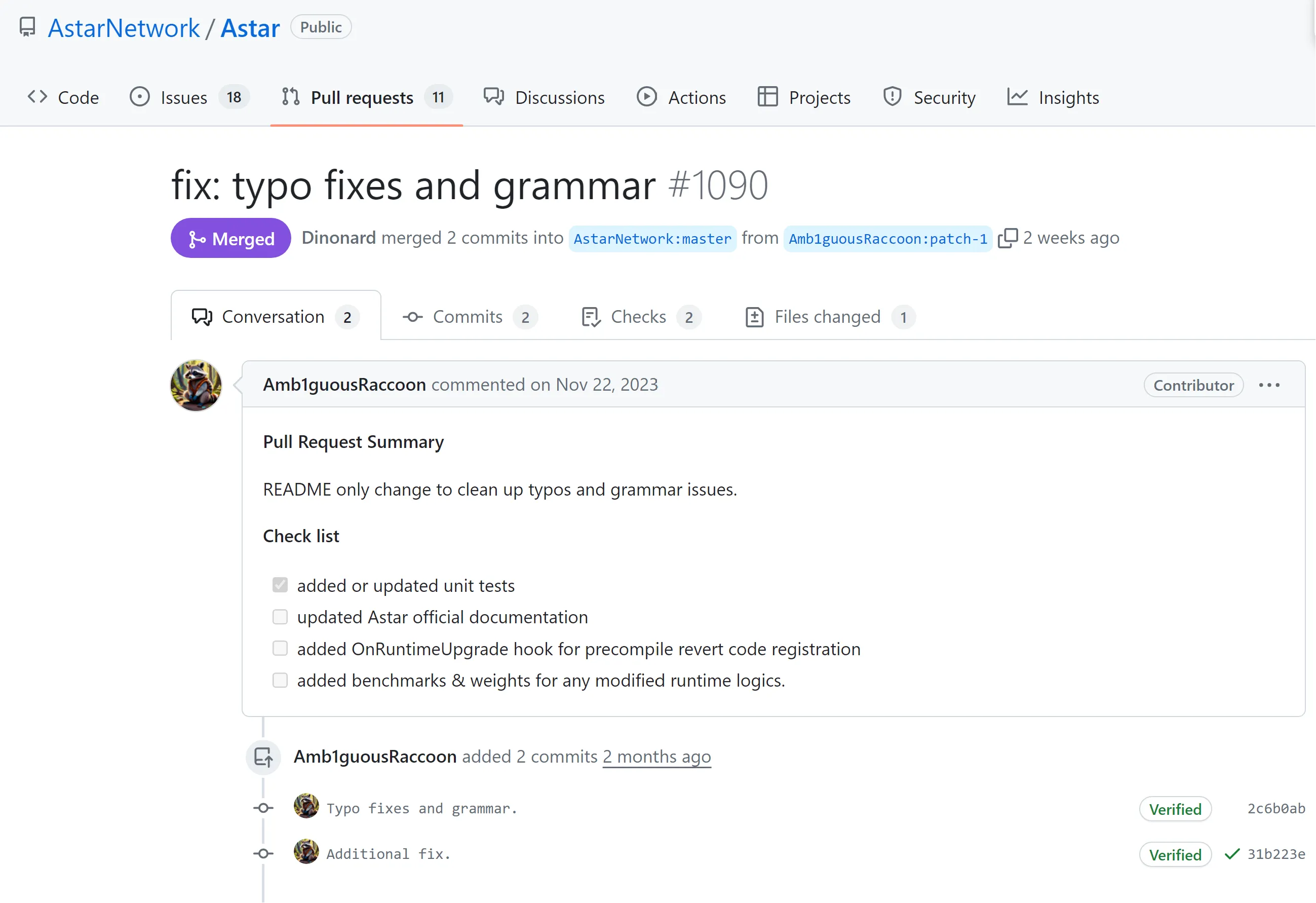Check 'updated Astar official documentation' box
The height and width of the screenshot is (903, 1316).
coord(280,616)
